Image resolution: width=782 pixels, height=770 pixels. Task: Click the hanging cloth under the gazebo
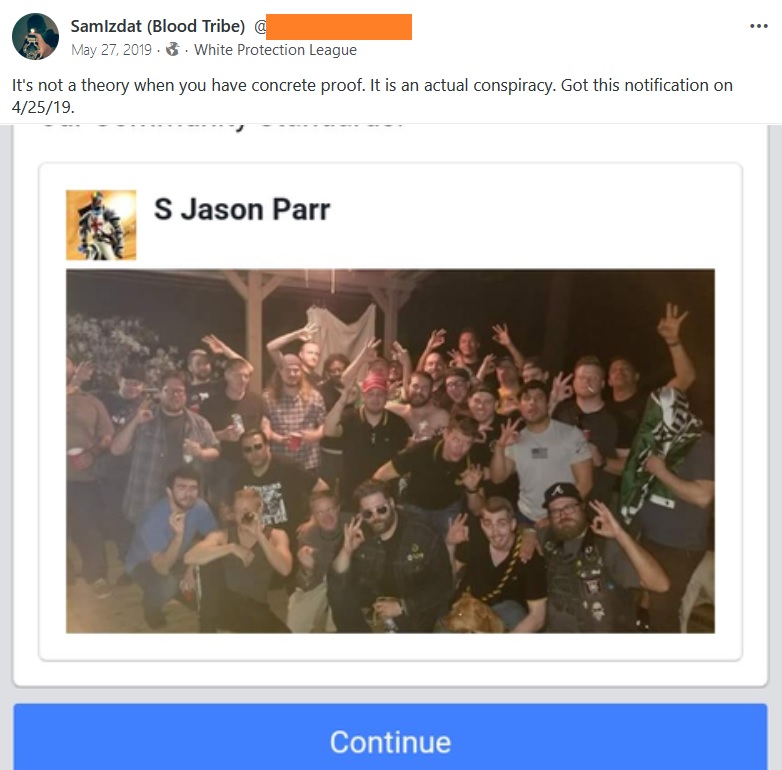(341, 329)
